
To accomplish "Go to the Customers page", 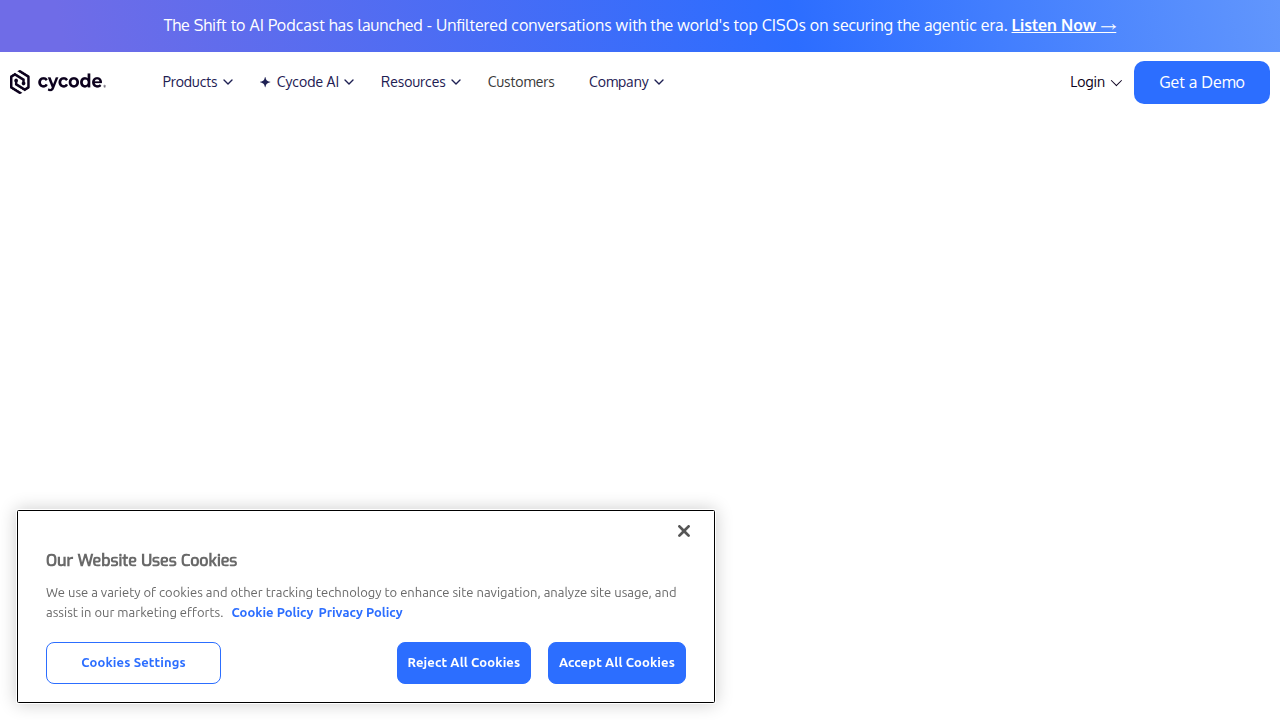I will pyautogui.click(x=521, y=82).
